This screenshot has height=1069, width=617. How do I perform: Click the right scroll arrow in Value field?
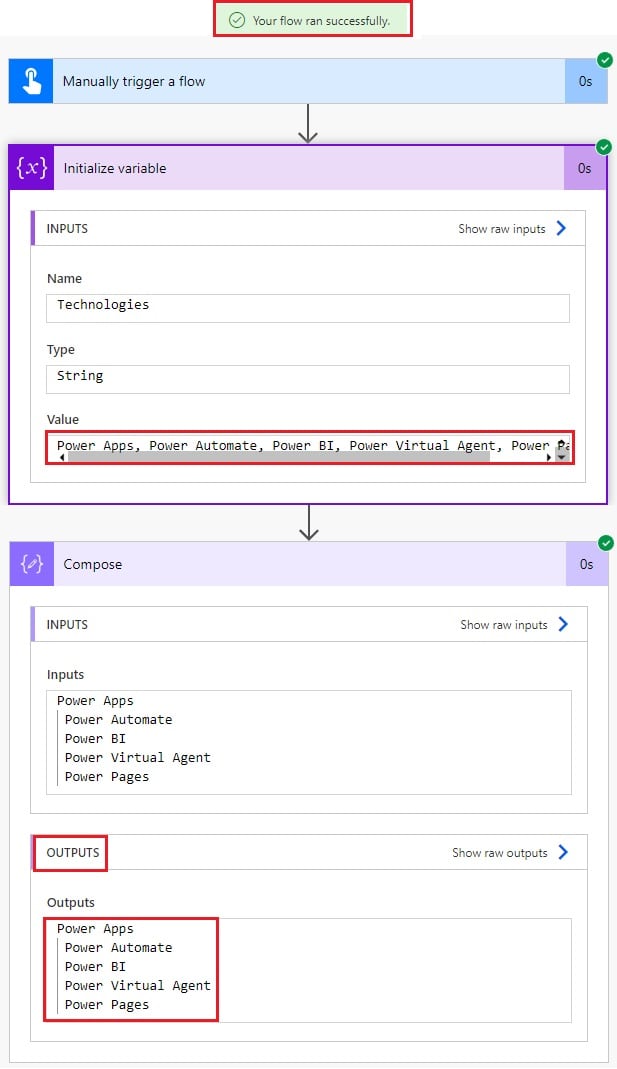549,457
